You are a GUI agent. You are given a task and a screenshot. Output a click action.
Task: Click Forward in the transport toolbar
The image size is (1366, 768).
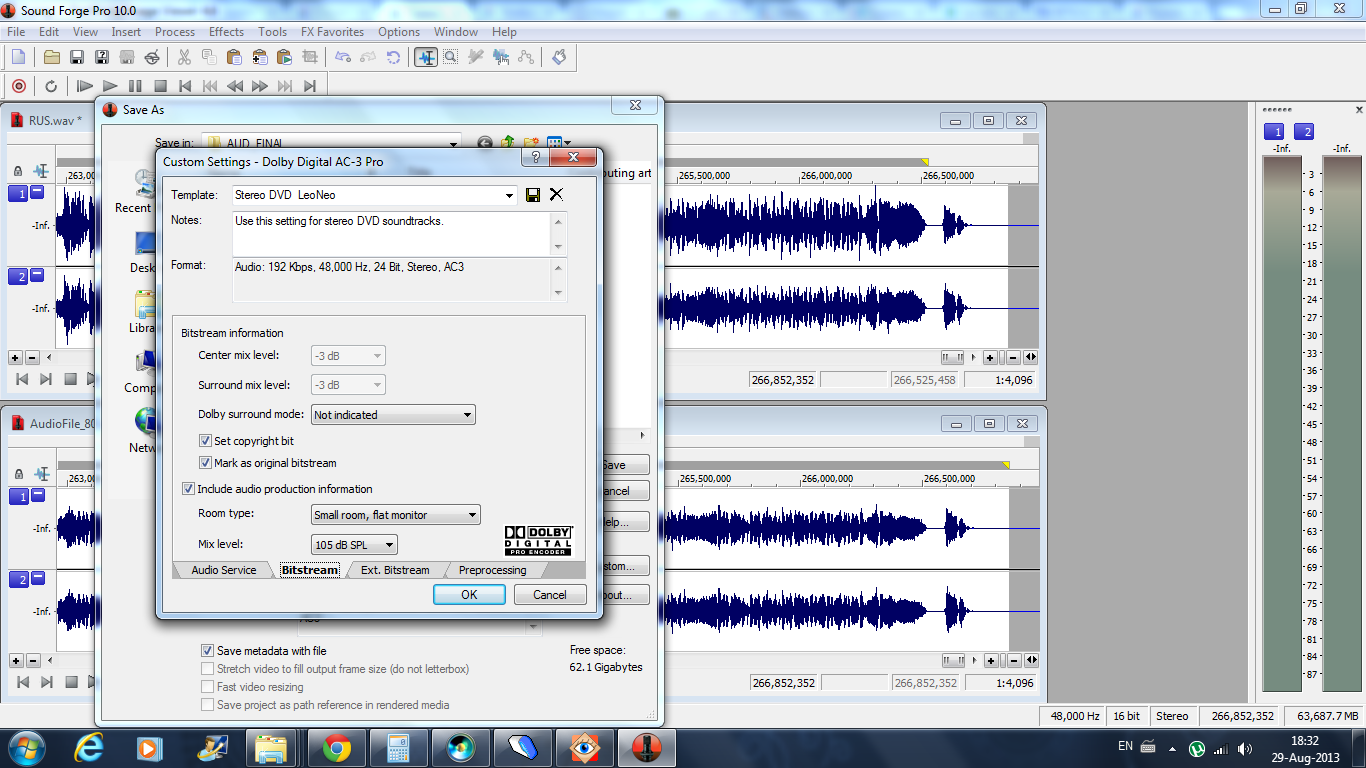pyautogui.click(x=260, y=86)
